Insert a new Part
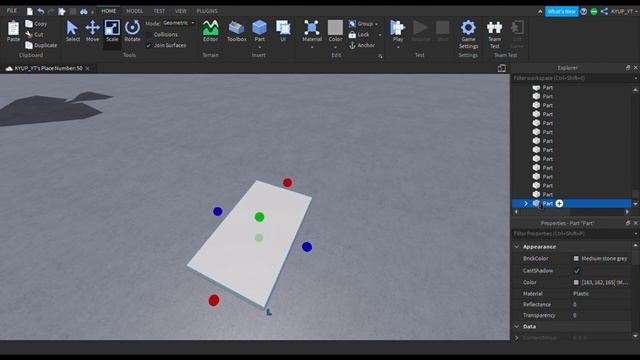The width and height of the screenshot is (640, 360). coord(259,28)
